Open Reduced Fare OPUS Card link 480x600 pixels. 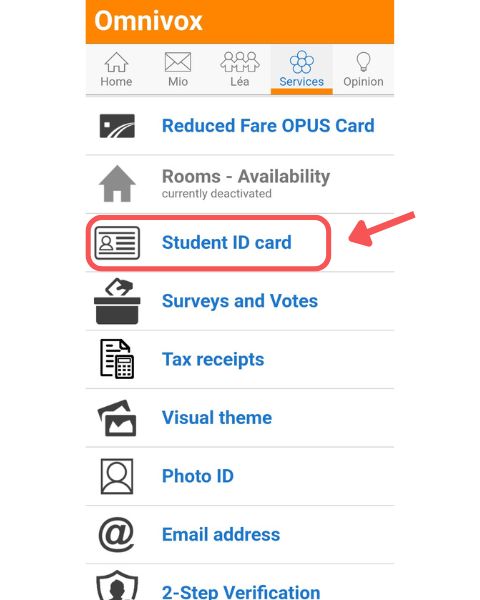click(x=268, y=126)
